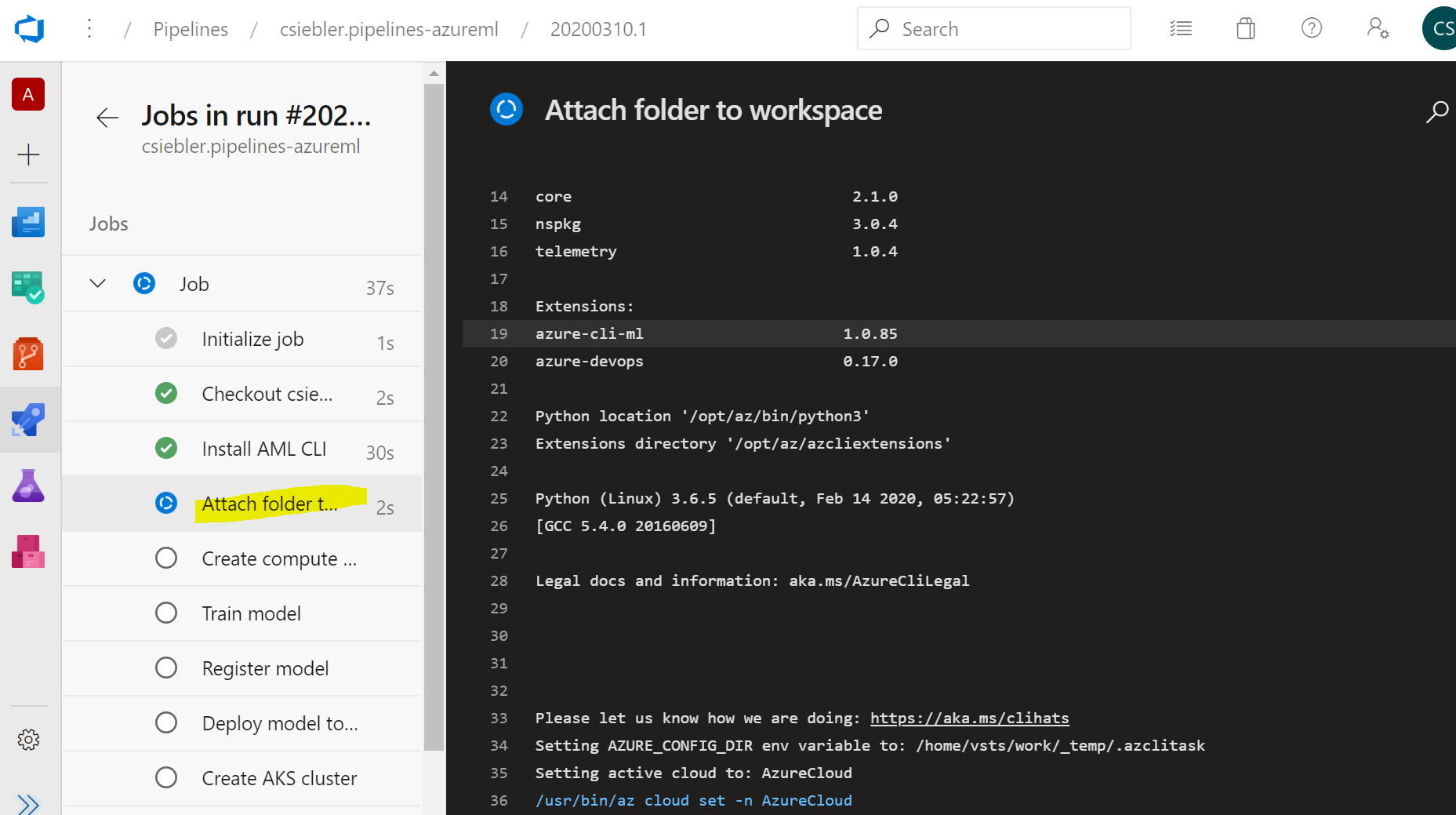1456x815 pixels.
Task: Select the Train model step
Action: click(242, 613)
